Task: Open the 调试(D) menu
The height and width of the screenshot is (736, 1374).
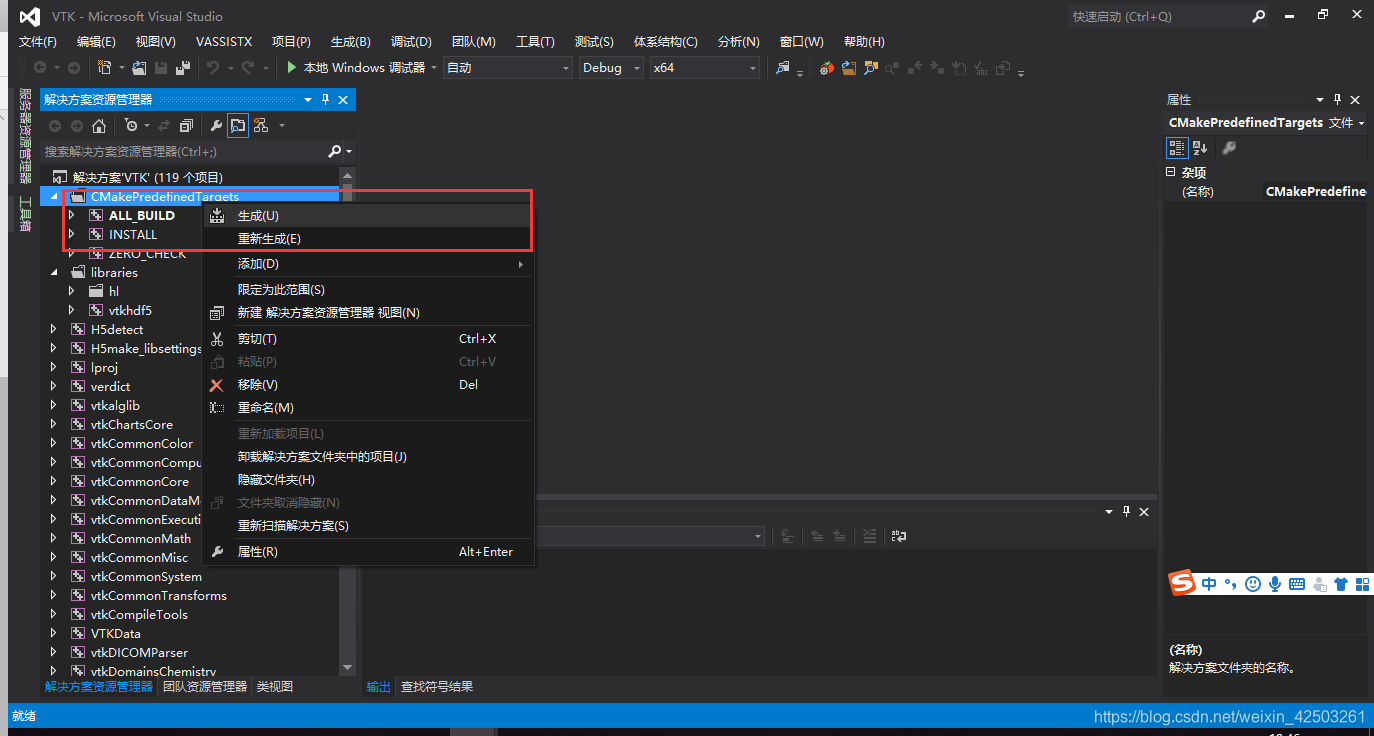Action: pyautogui.click(x=411, y=42)
